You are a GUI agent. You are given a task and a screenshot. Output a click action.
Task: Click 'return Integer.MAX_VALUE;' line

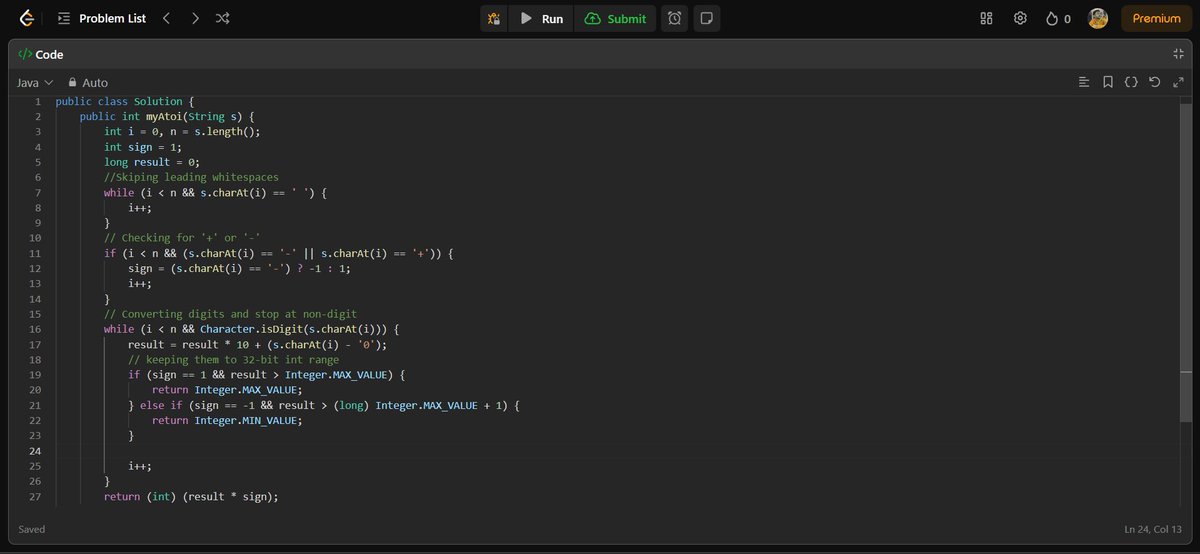227,390
